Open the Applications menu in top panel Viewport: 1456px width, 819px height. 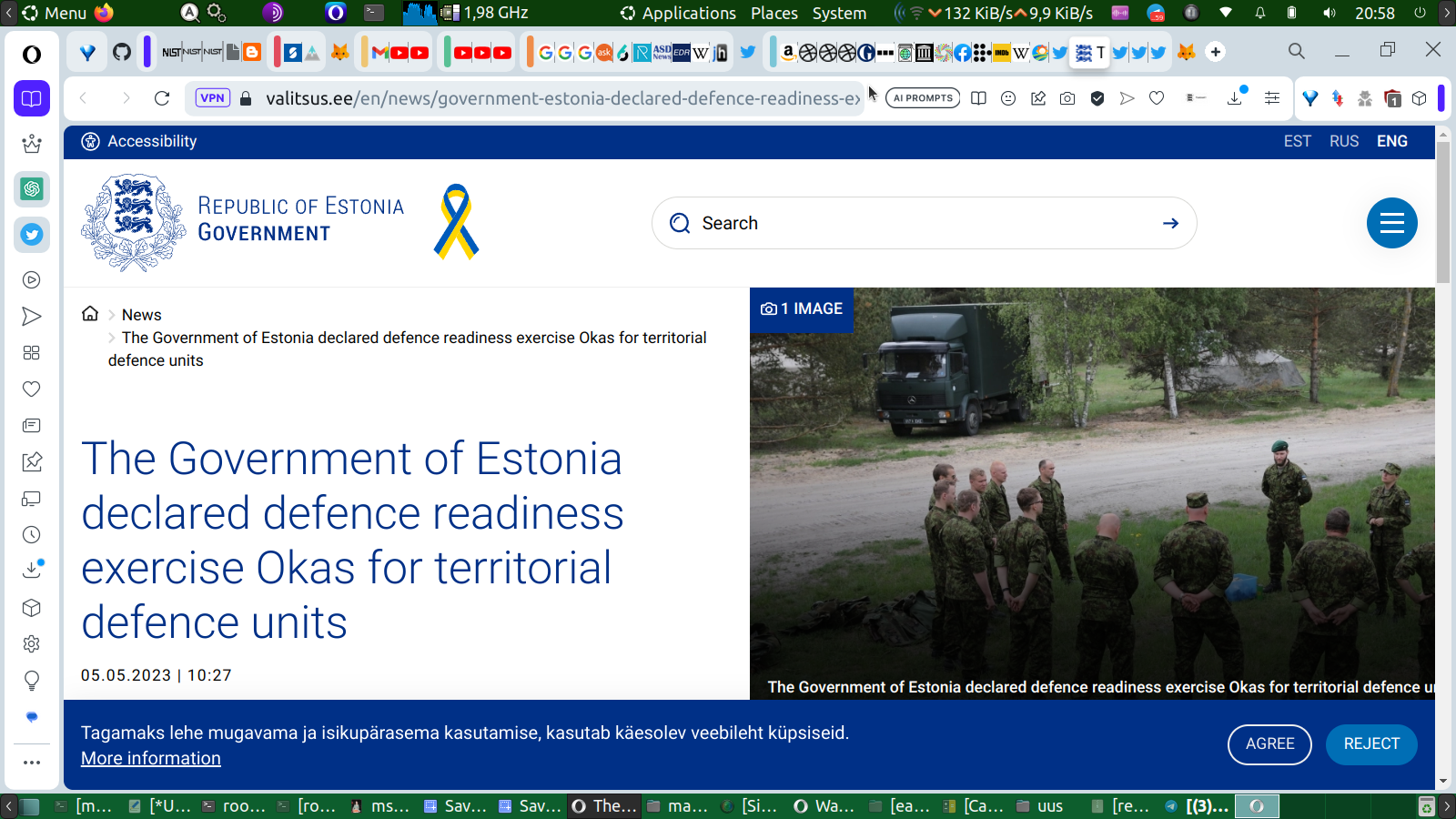688,13
